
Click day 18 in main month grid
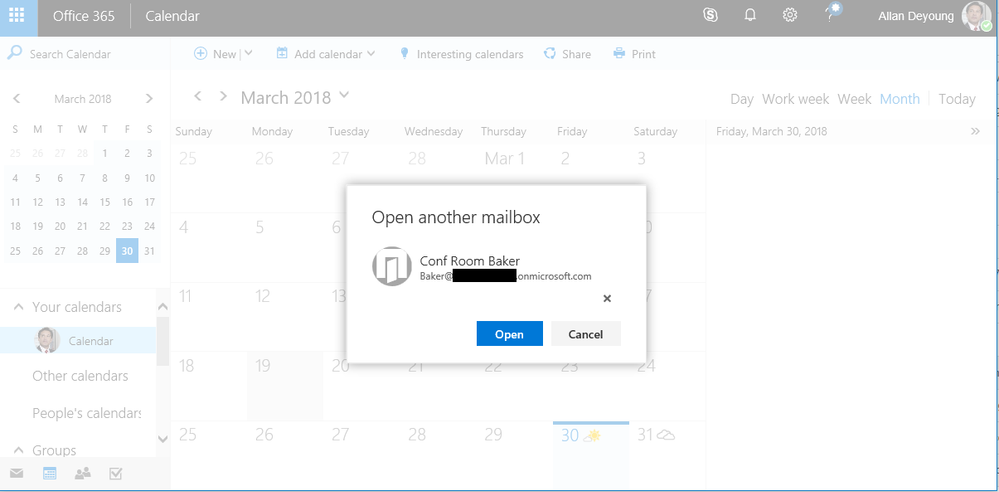[x=209, y=386]
